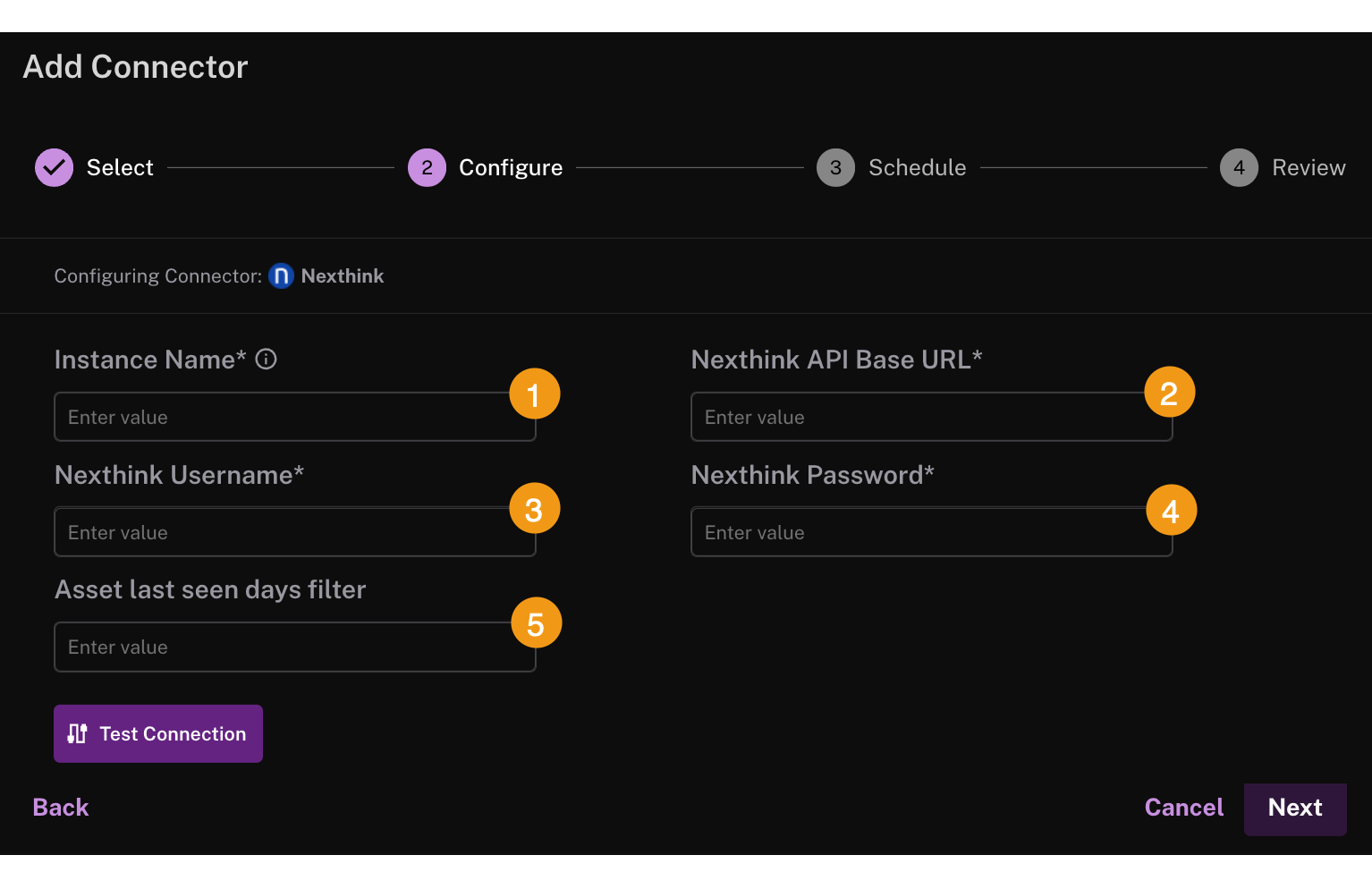Click the Configuring Connector label text
Viewport: 1372px width, 889px height.
click(x=158, y=276)
